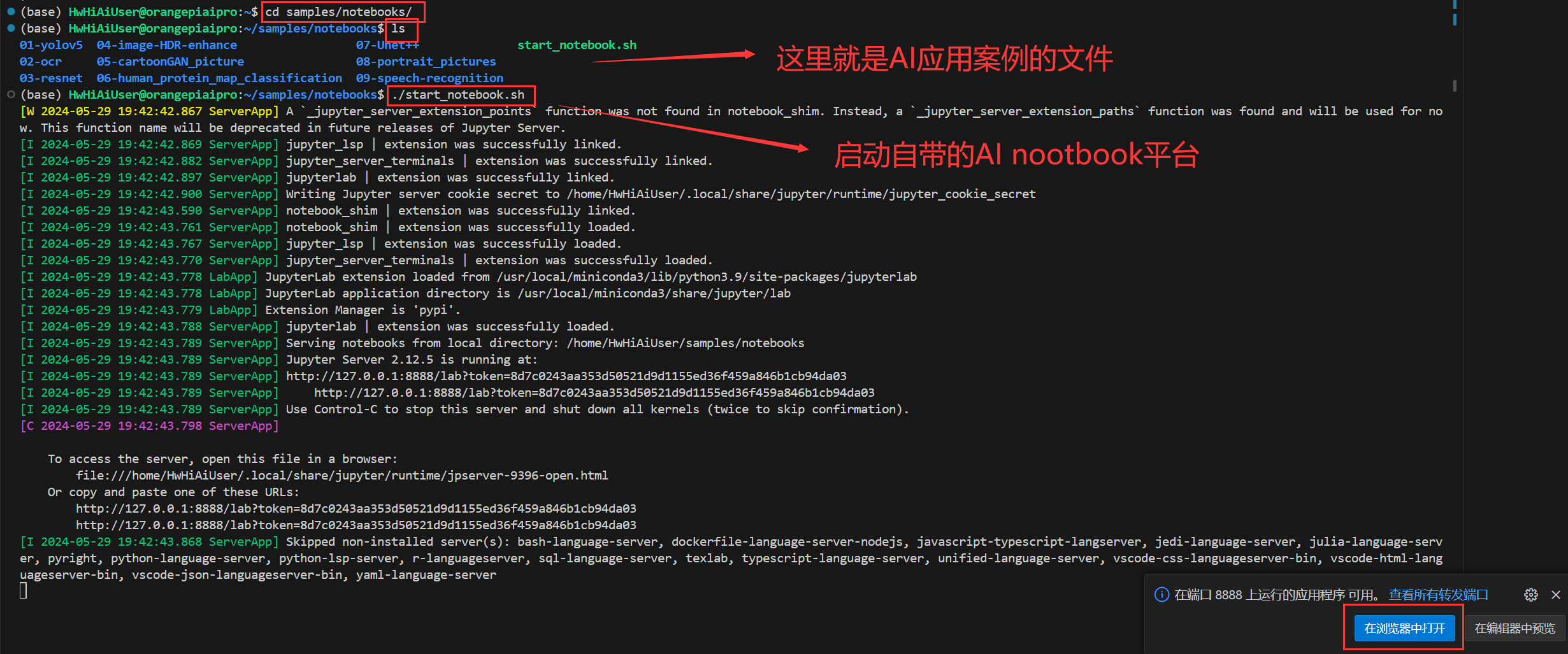Dismiss the port 8888 notification
This screenshot has width=1568, height=654.
click(1556, 595)
